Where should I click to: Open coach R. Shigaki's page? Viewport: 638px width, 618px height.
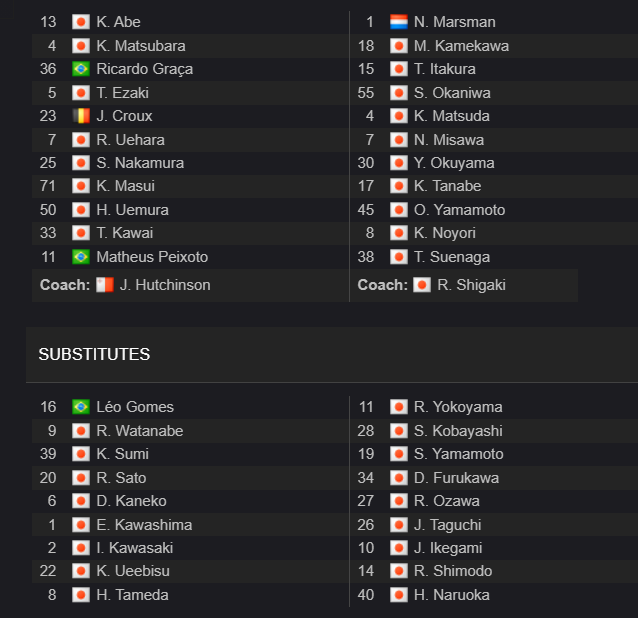tap(471, 285)
